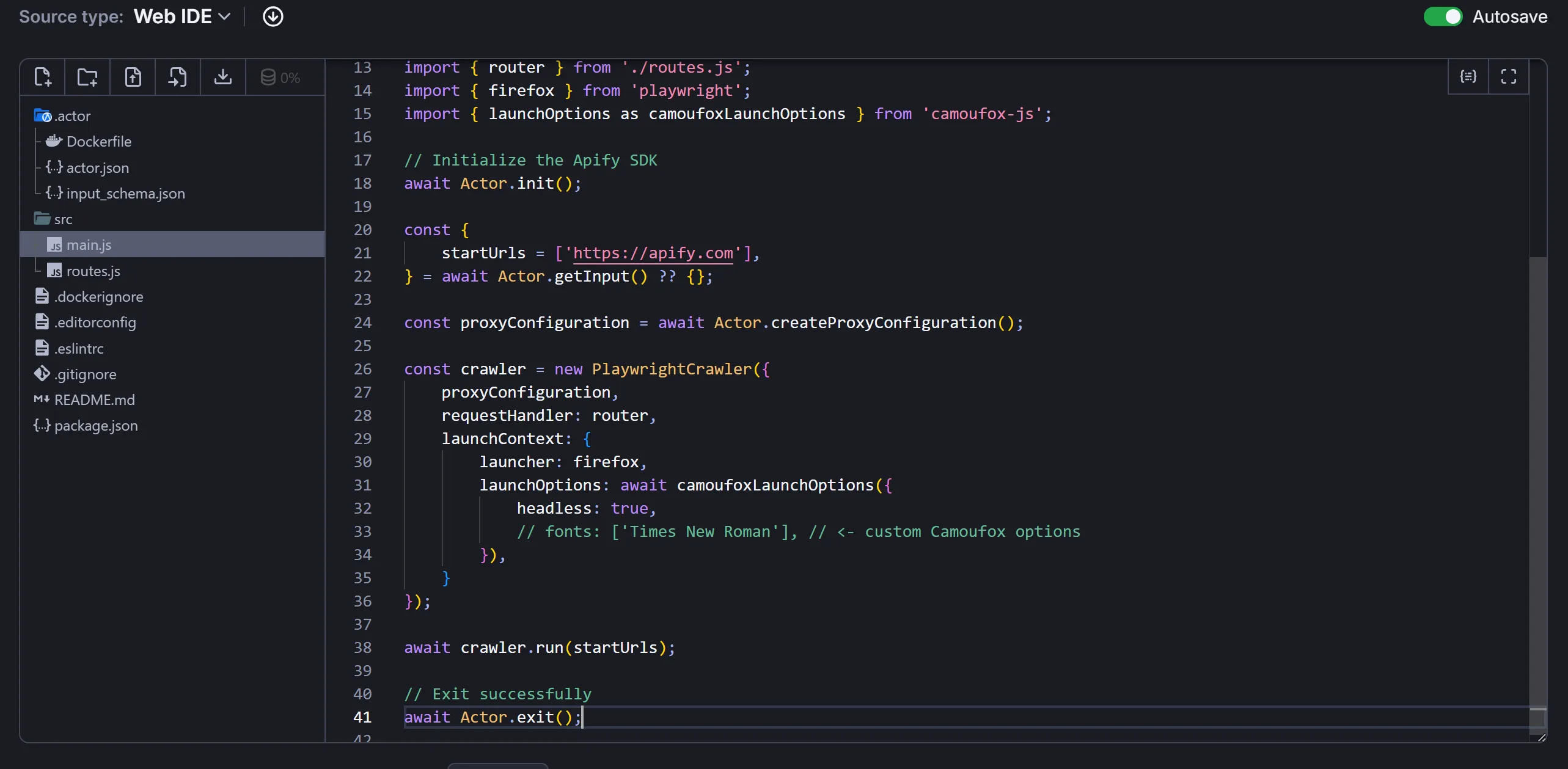This screenshot has height=769, width=1568.
Task: Select main.js in file tree
Action: click(x=172, y=244)
